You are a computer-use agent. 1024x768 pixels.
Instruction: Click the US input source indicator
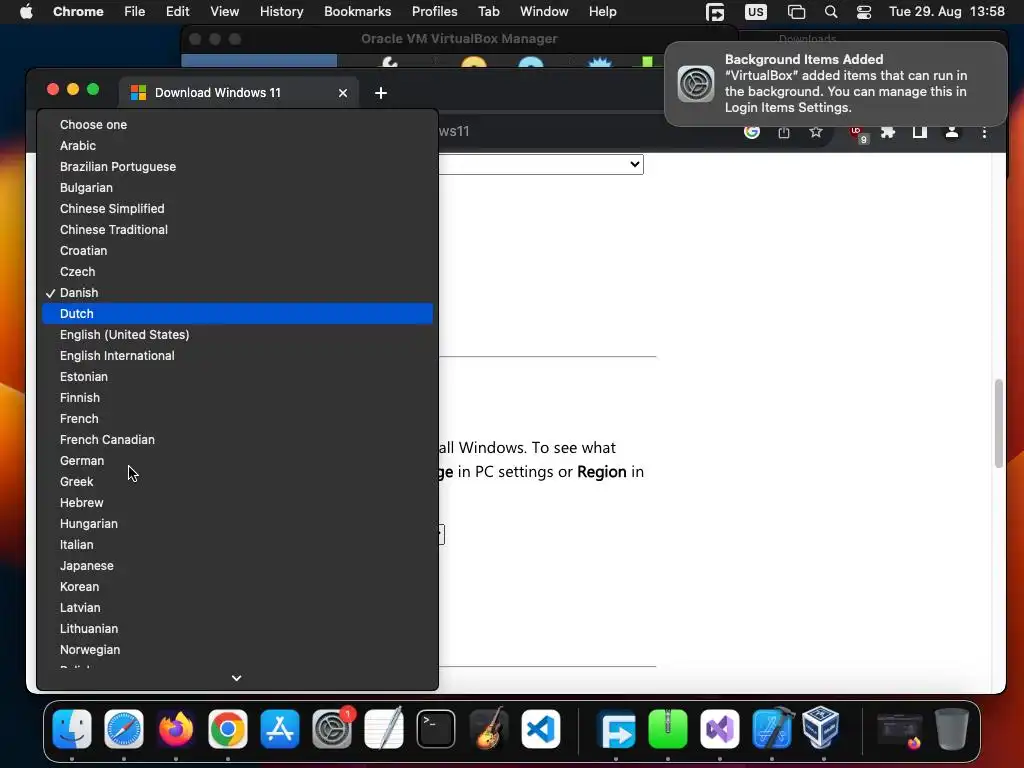pos(756,12)
